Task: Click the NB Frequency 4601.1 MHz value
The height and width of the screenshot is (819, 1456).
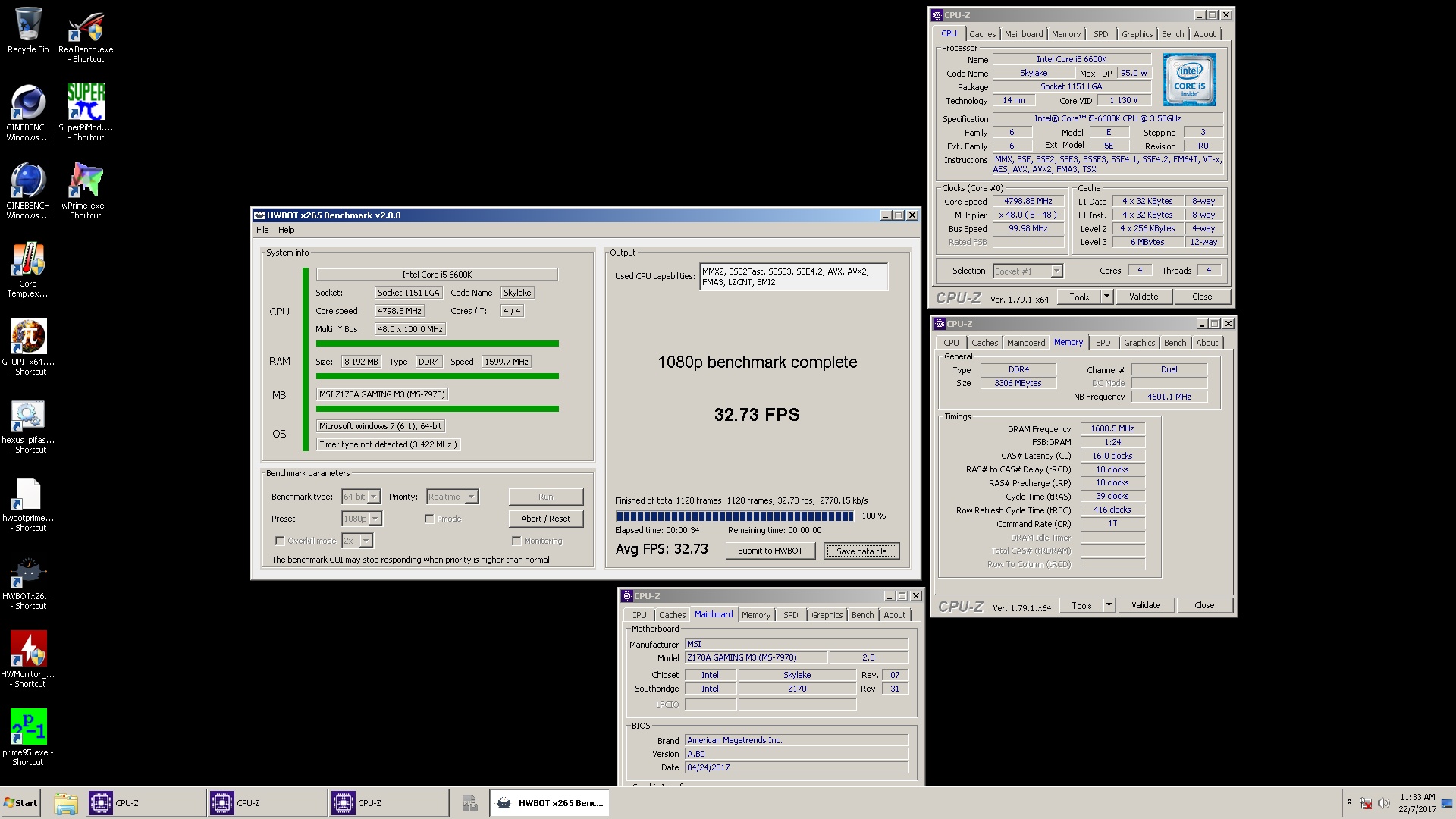Action: tap(1169, 397)
